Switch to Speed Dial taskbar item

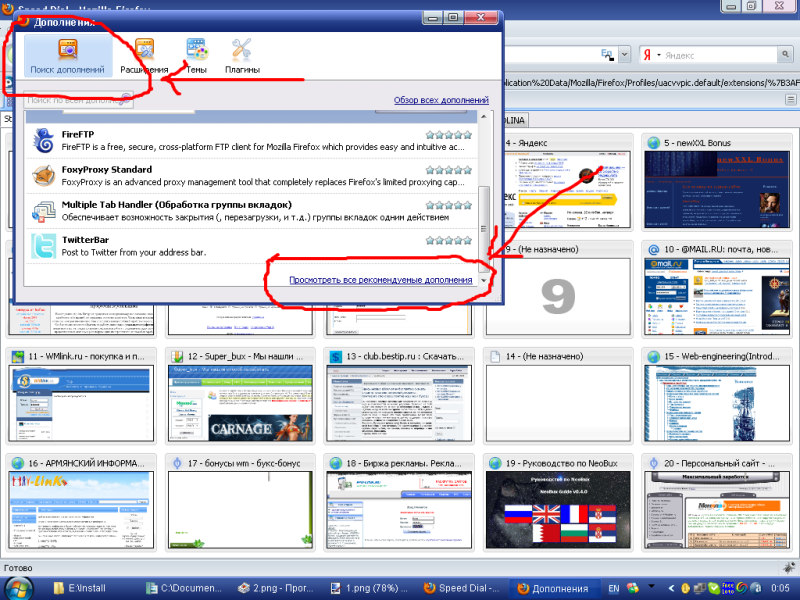(462, 588)
